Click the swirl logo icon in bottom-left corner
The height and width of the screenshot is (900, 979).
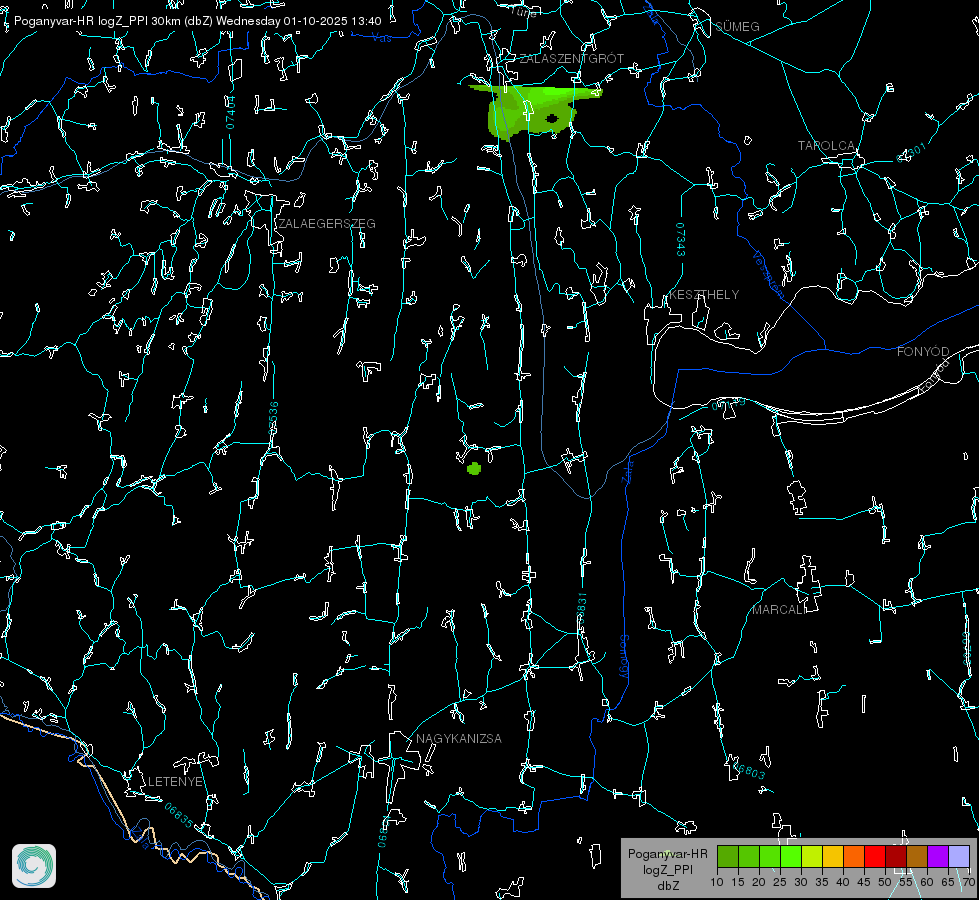pos(34,866)
